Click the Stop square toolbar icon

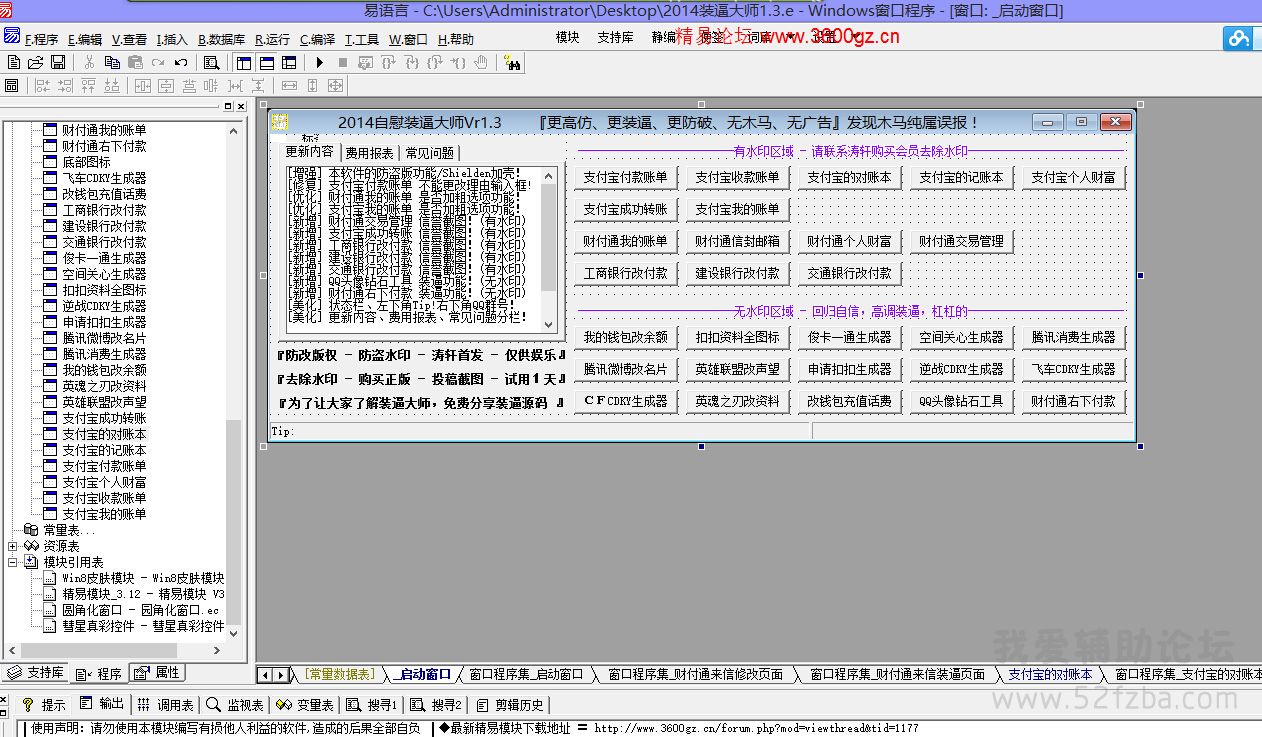(343, 62)
